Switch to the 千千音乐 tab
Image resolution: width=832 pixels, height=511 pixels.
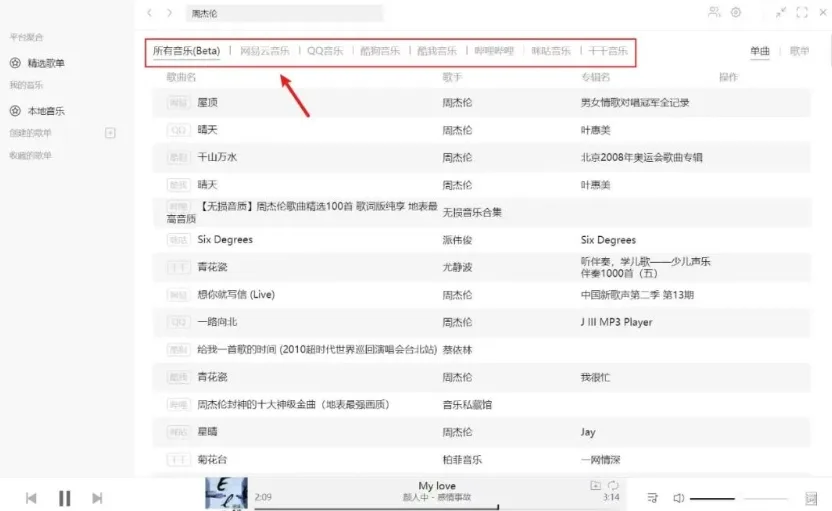tap(608, 51)
